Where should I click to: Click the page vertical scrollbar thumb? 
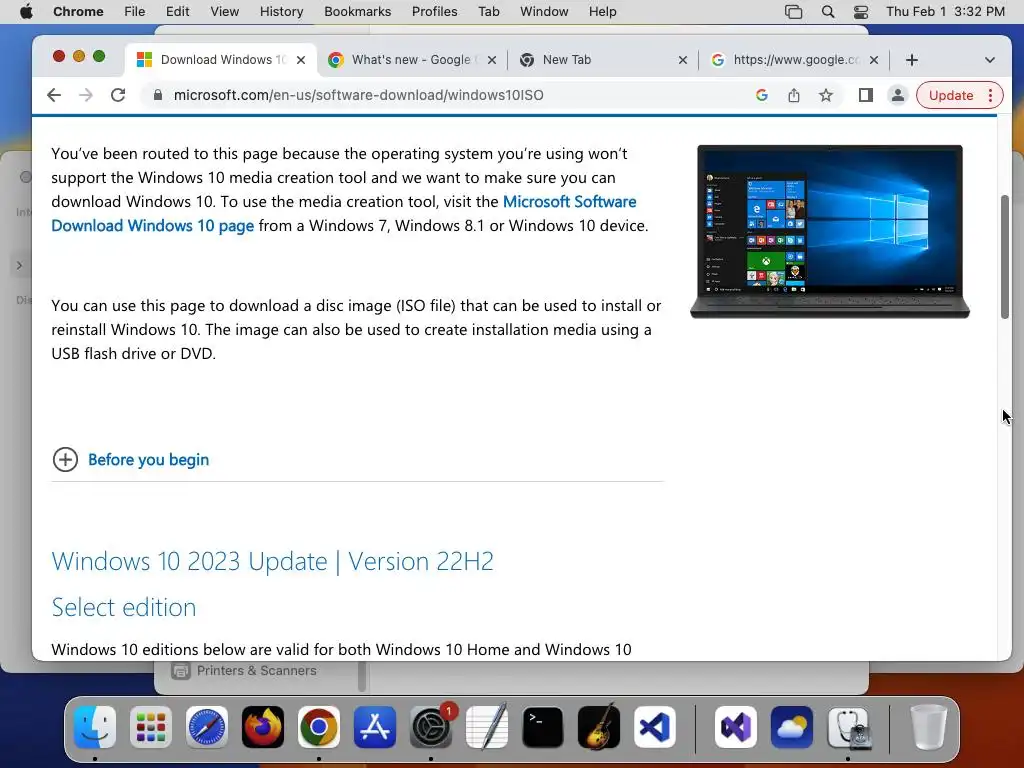tap(1004, 257)
